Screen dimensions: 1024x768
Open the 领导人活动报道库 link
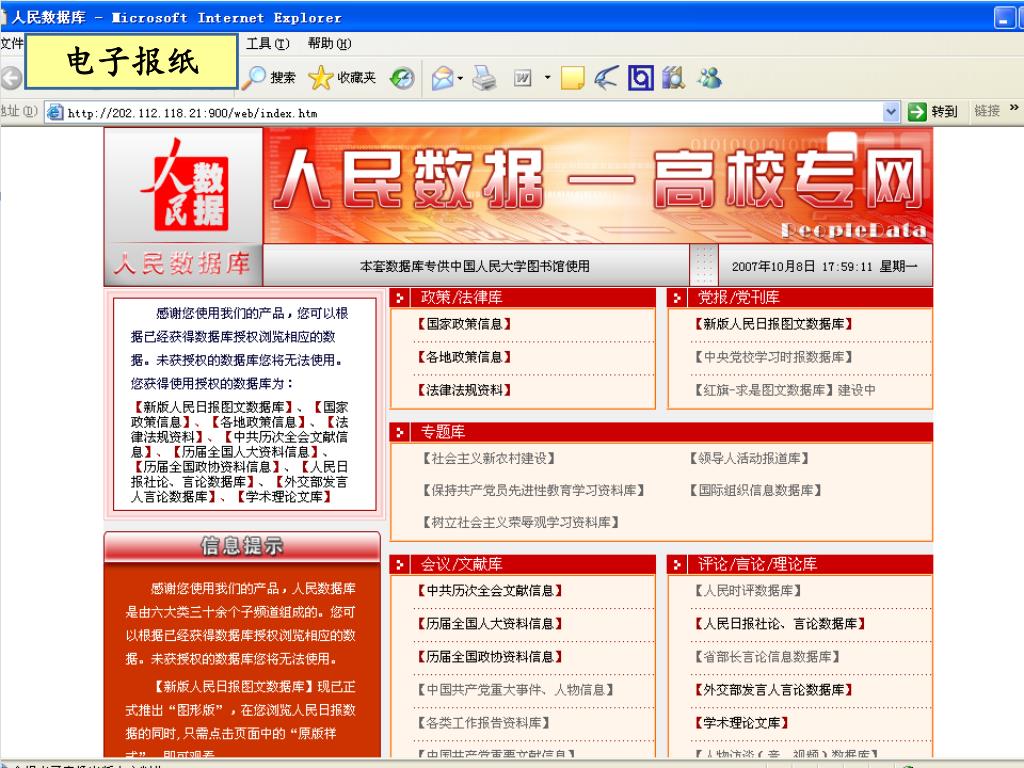(749, 458)
